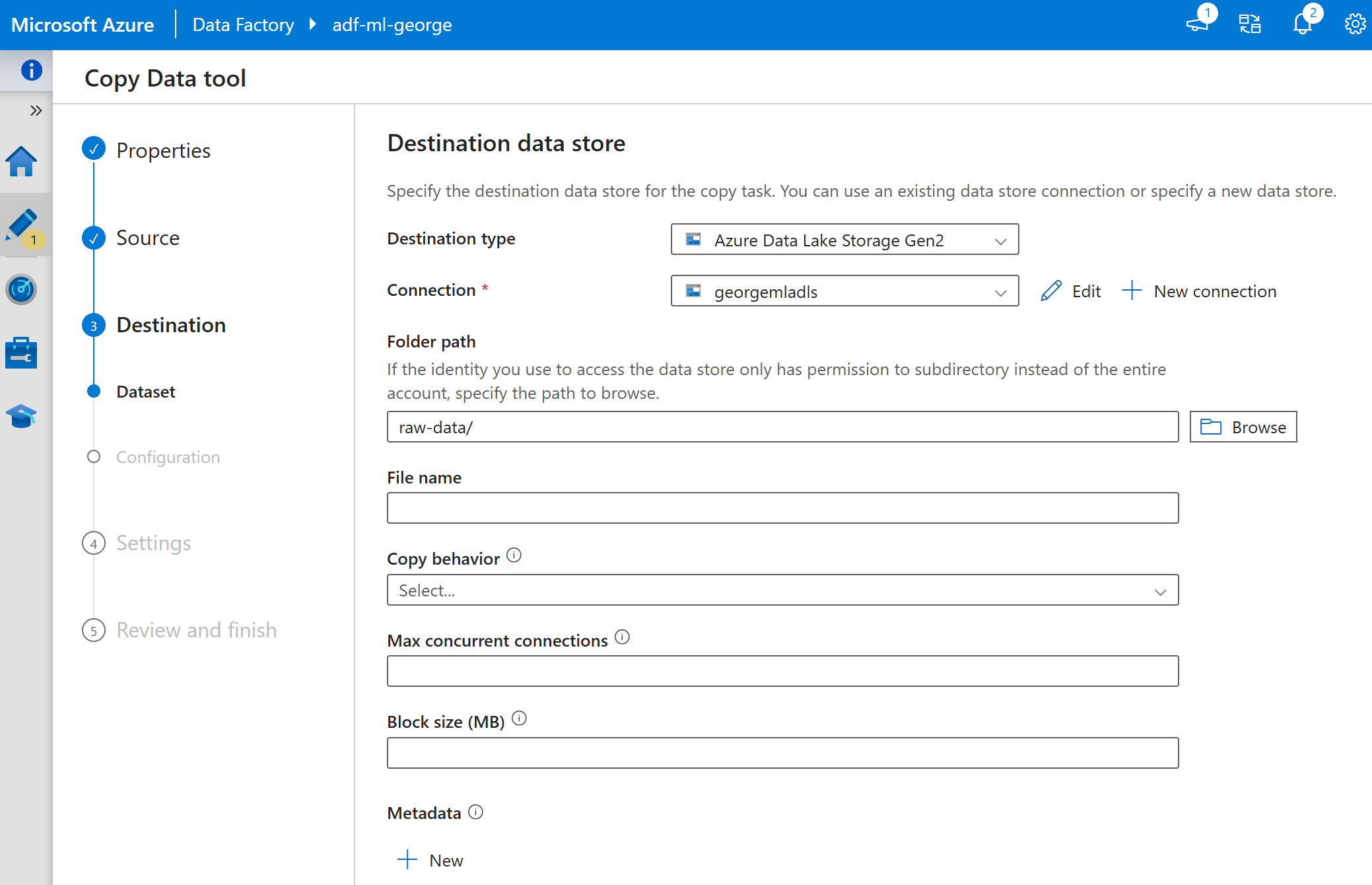This screenshot has height=885, width=1372.
Task: Click the notifications bell icon
Action: pyautogui.click(x=1302, y=24)
